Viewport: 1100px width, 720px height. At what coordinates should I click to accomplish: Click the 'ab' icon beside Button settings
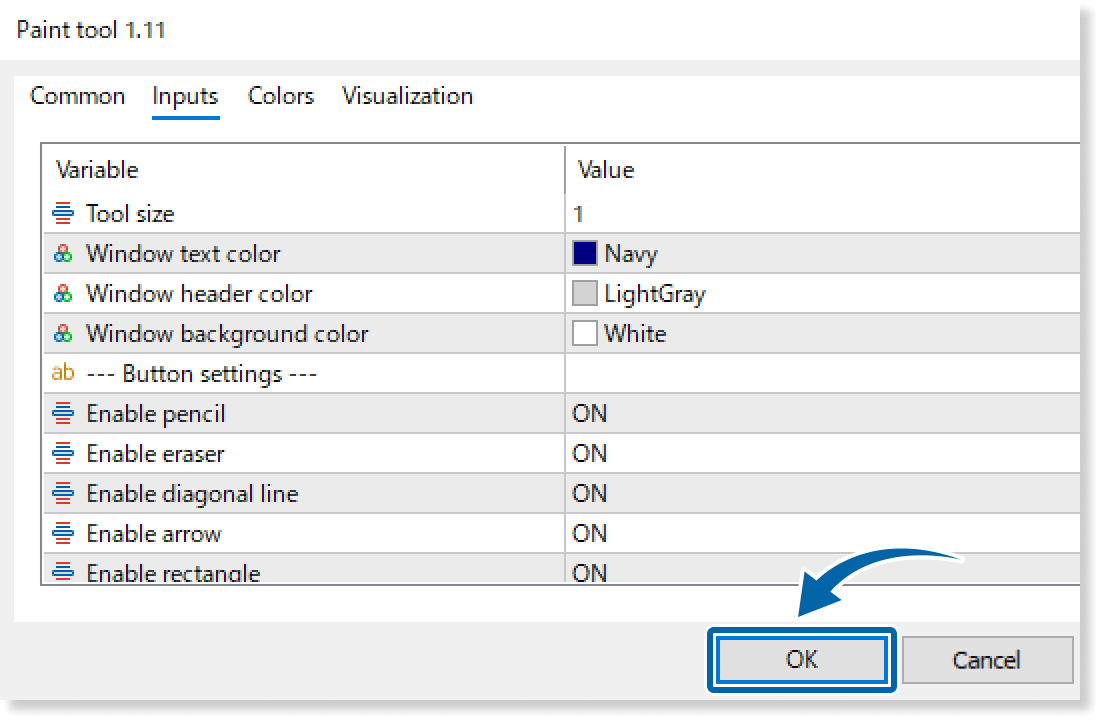tap(63, 374)
